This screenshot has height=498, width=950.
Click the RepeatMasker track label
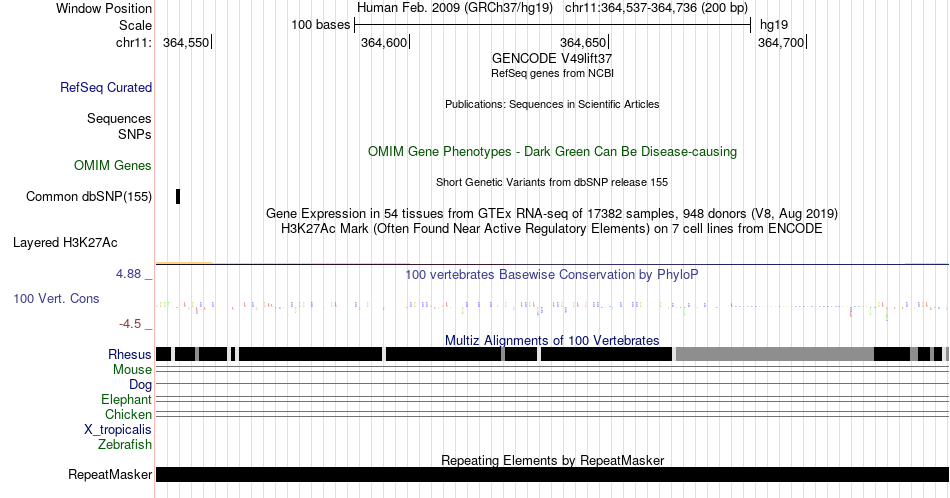point(110,474)
